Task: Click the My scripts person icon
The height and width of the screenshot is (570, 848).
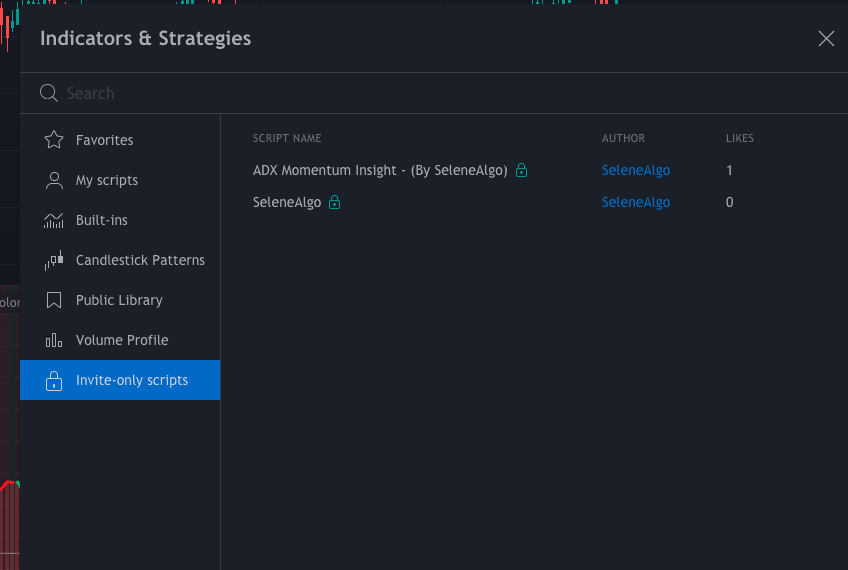Action: [x=54, y=180]
